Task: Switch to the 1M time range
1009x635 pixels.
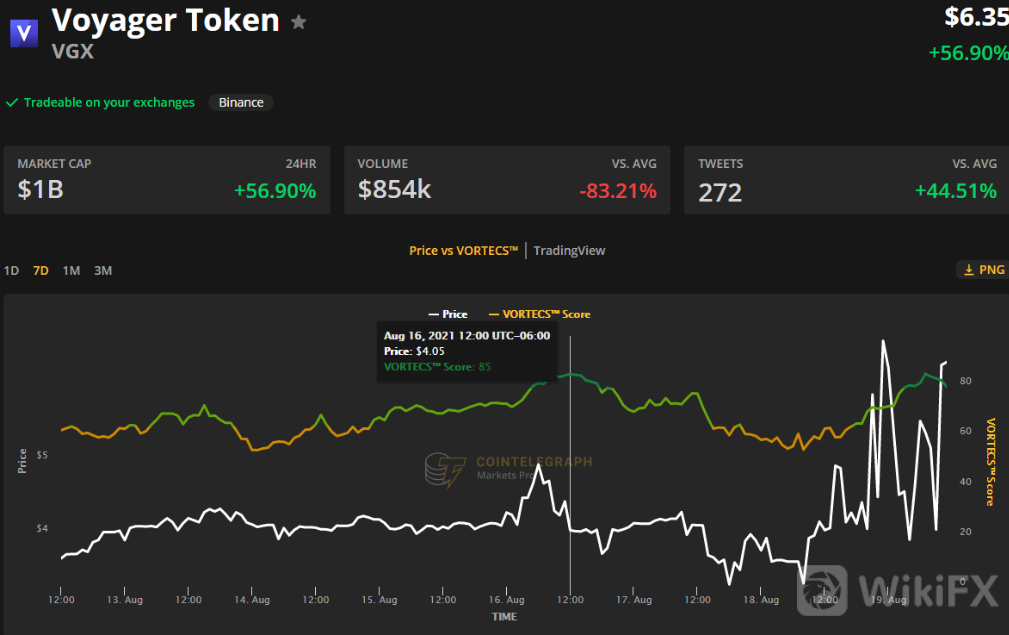Action: [71, 270]
